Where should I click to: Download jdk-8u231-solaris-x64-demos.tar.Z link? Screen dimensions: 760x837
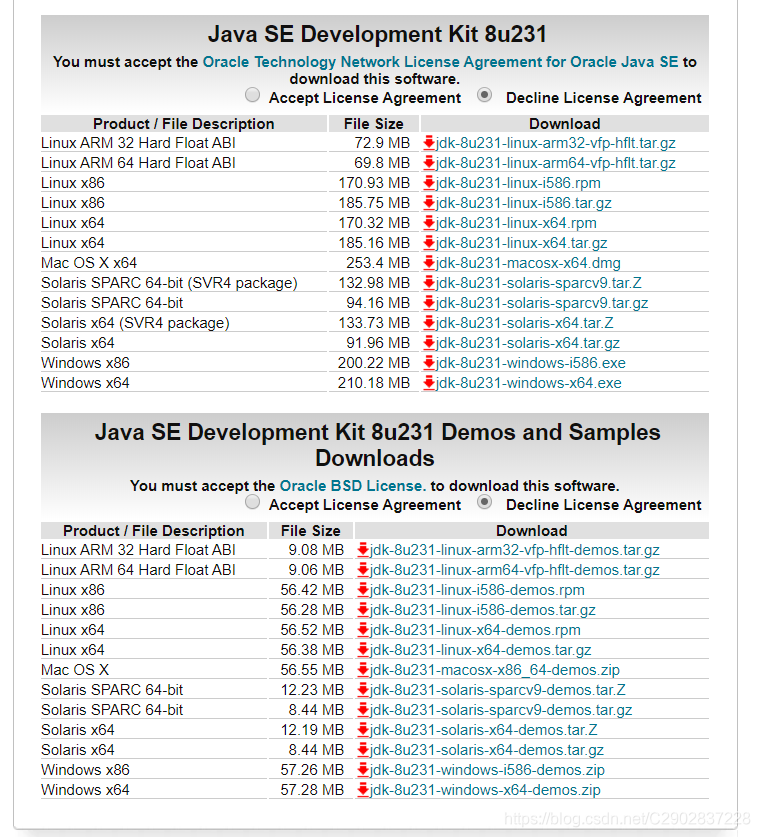point(484,730)
